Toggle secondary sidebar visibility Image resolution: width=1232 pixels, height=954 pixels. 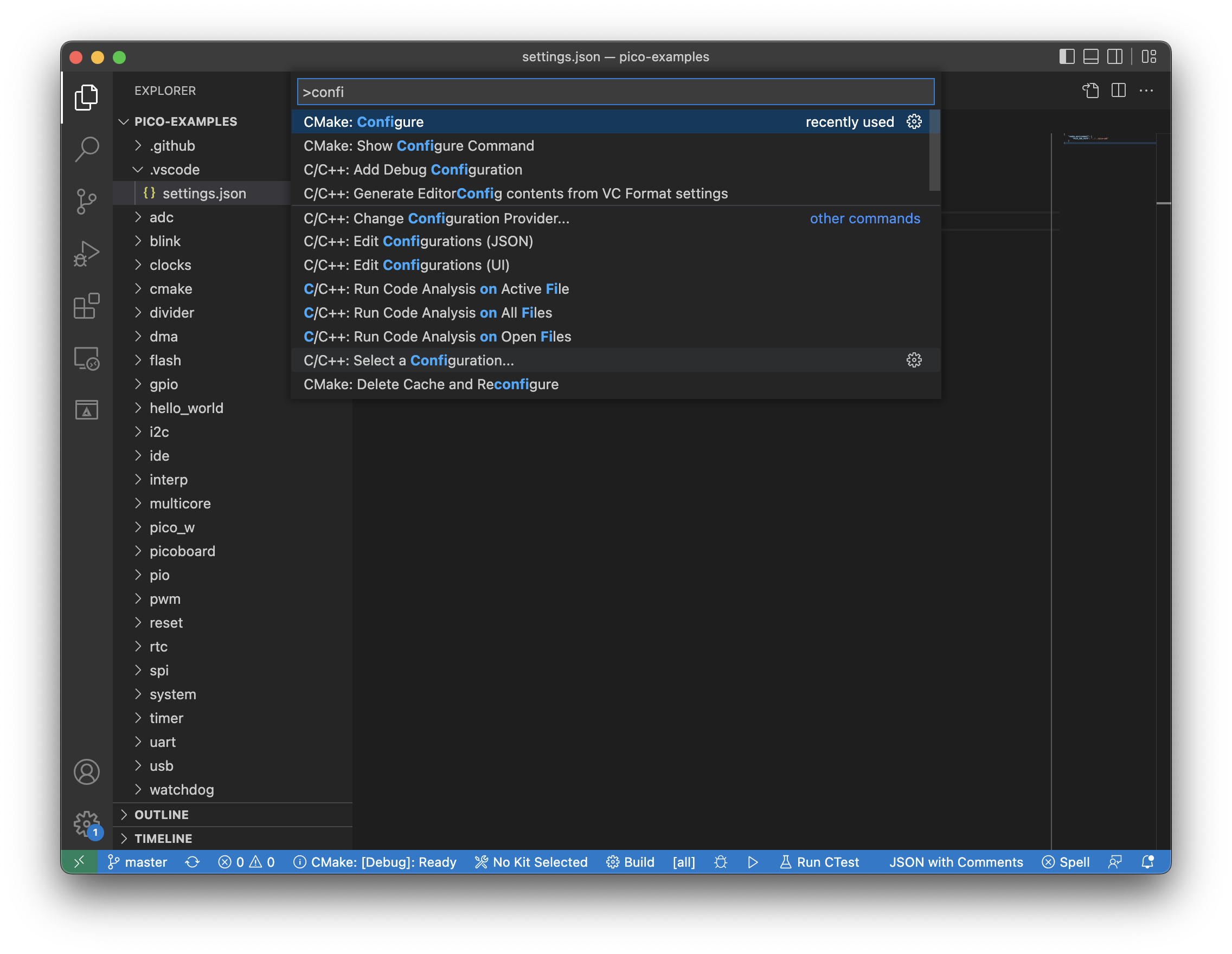click(1115, 56)
